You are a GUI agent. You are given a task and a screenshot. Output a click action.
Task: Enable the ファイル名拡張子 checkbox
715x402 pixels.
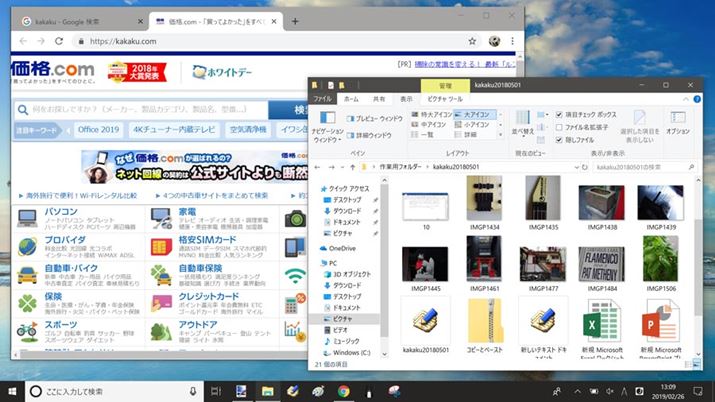pos(559,127)
